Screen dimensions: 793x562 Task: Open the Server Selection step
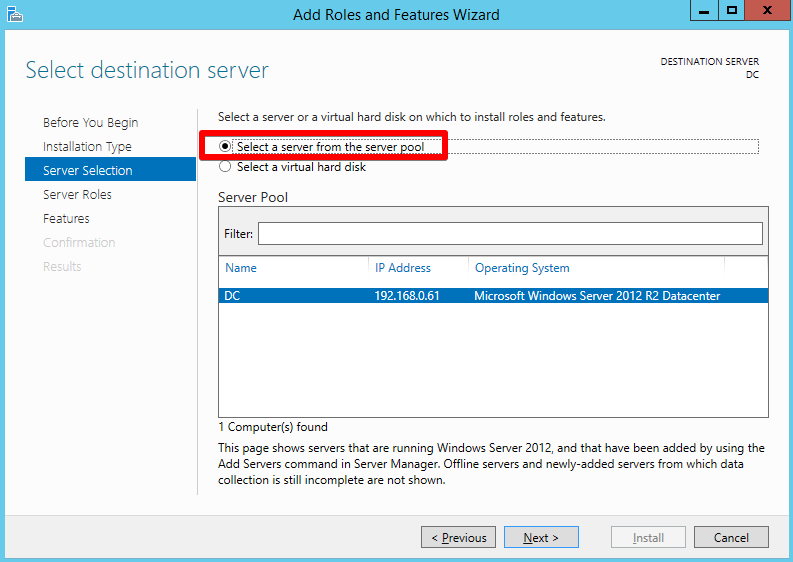click(x=110, y=170)
